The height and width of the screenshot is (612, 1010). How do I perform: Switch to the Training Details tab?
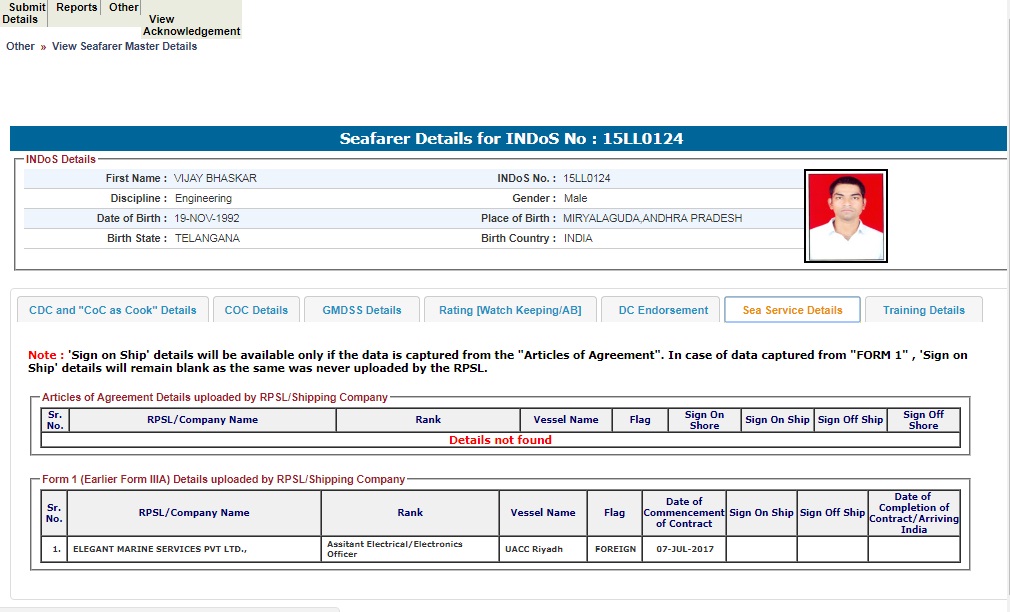pyautogui.click(x=923, y=310)
